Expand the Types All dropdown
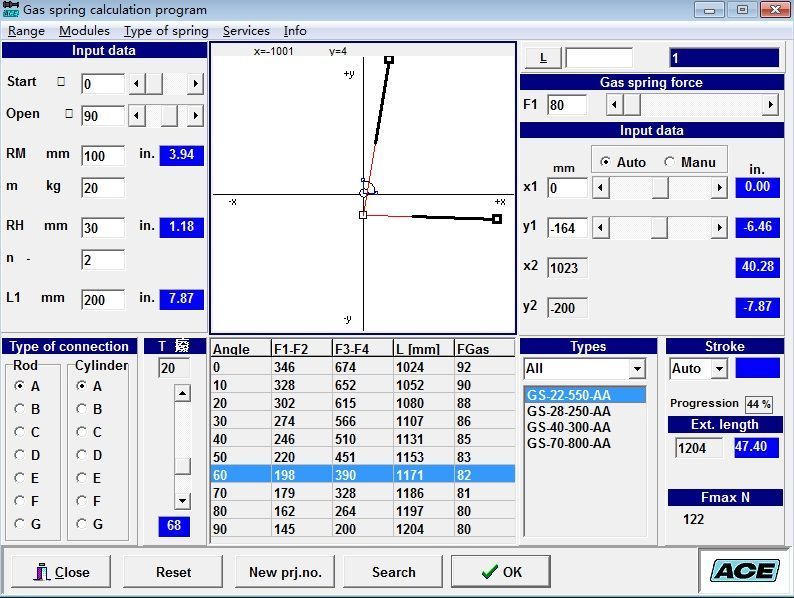The width and height of the screenshot is (794, 598). click(638, 369)
